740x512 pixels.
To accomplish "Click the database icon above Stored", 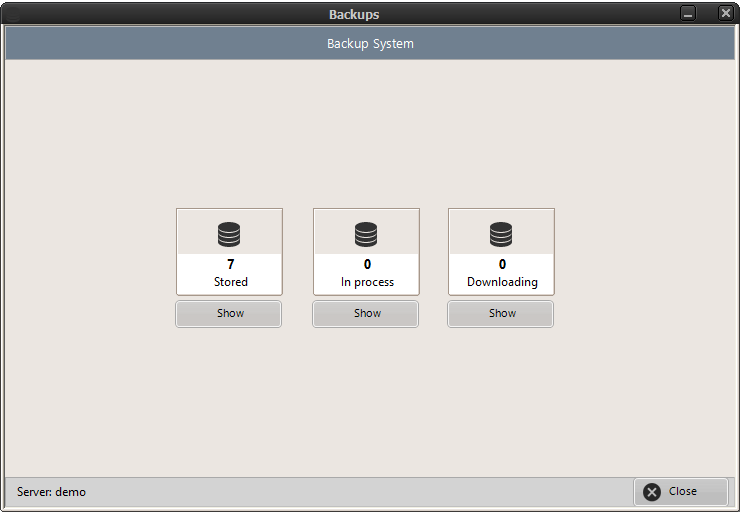I will pyautogui.click(x=229, y=235).
